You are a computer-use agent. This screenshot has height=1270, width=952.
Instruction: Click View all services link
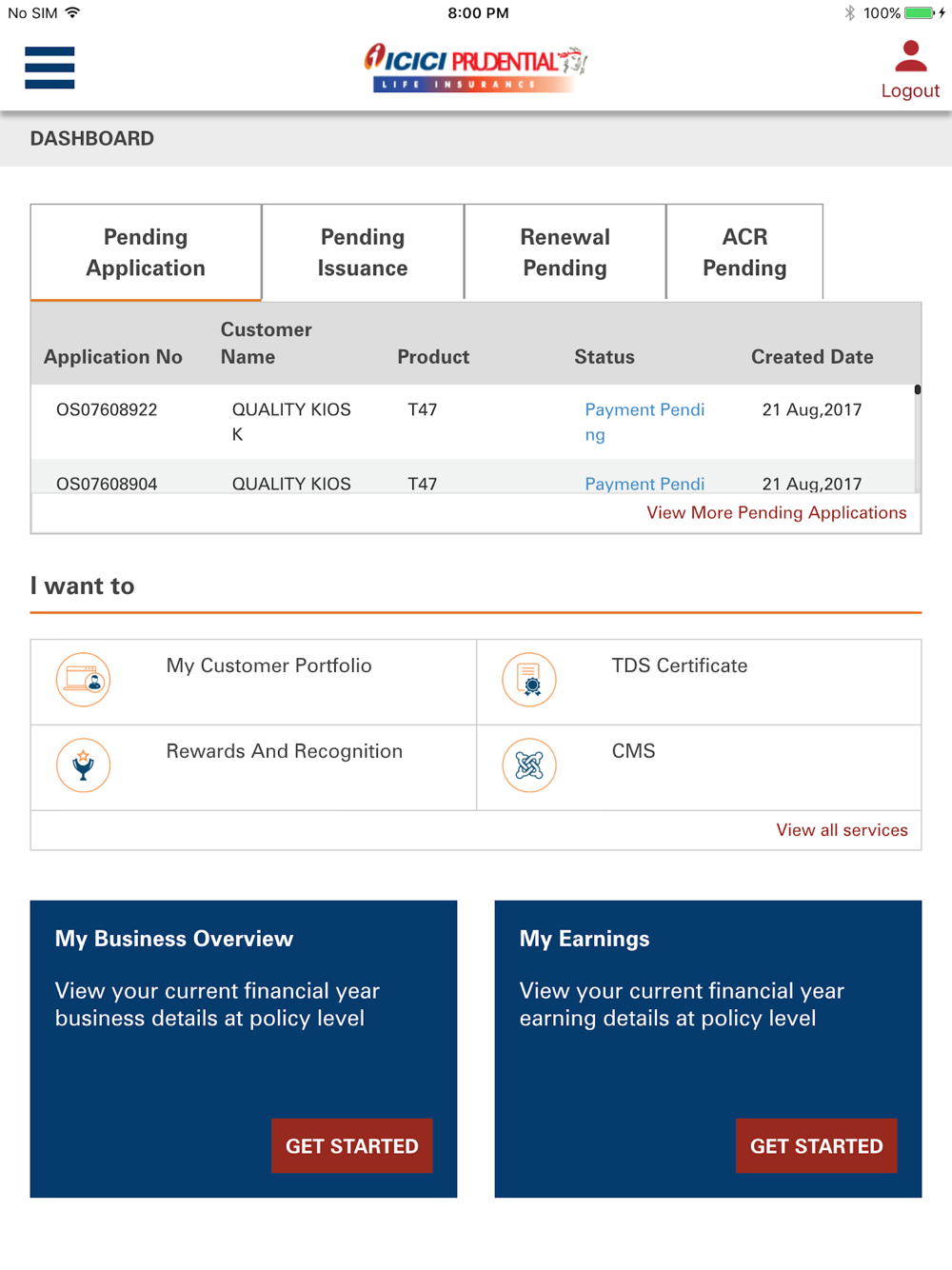[843, 830]
